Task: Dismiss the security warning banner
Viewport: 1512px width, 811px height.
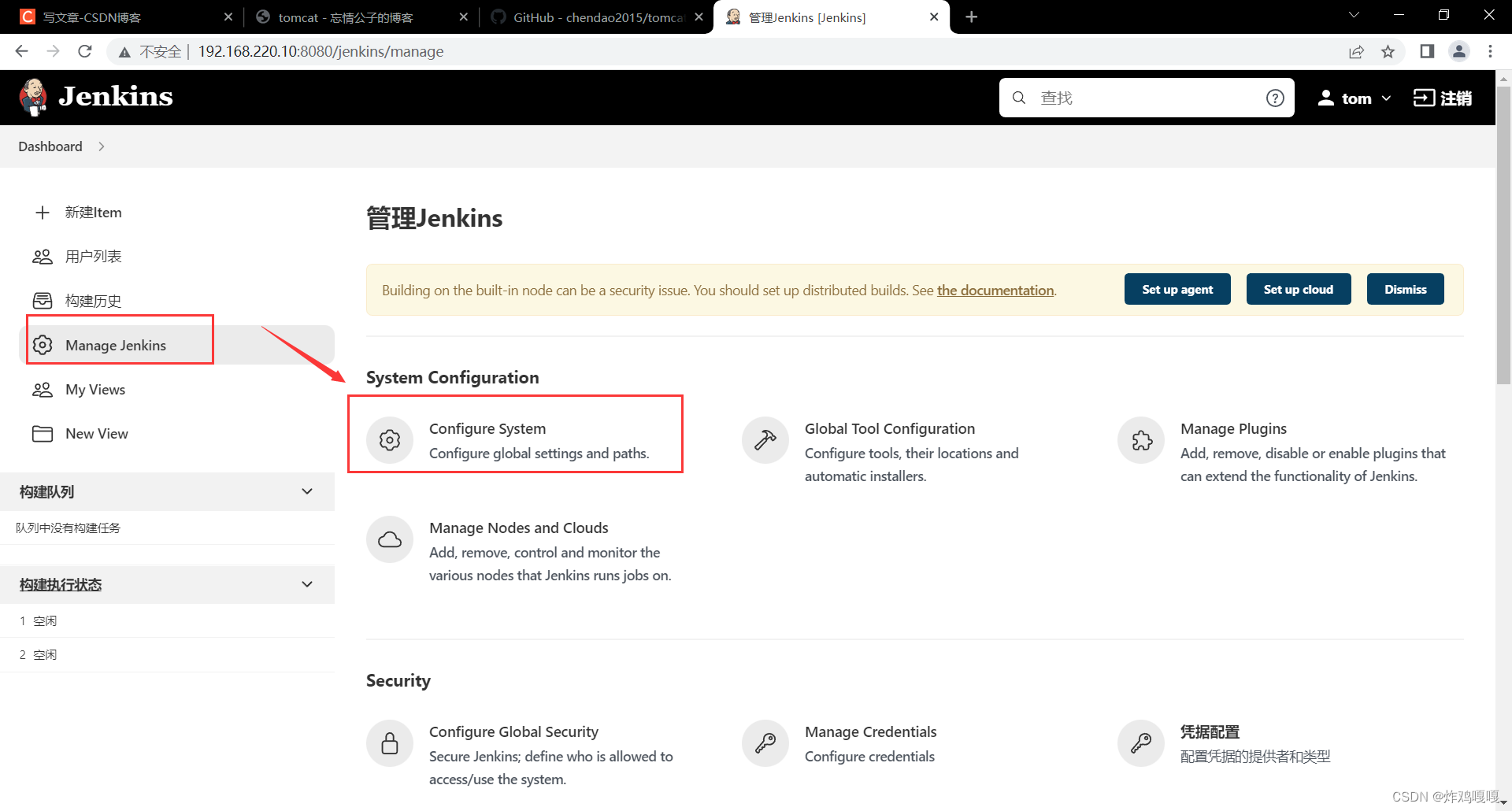Action: click(1406, 290)
